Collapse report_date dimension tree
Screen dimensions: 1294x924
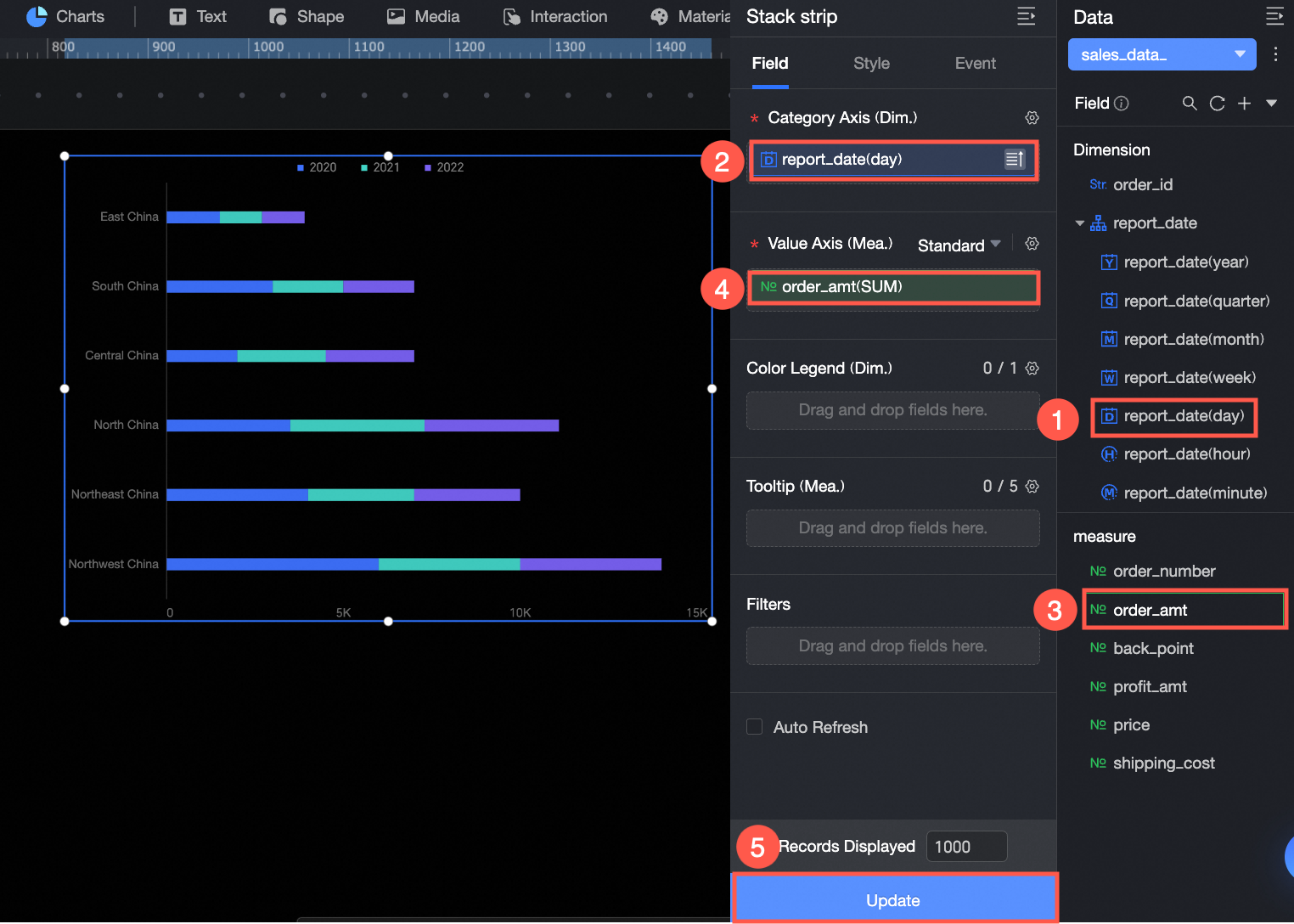(1080, 223)
